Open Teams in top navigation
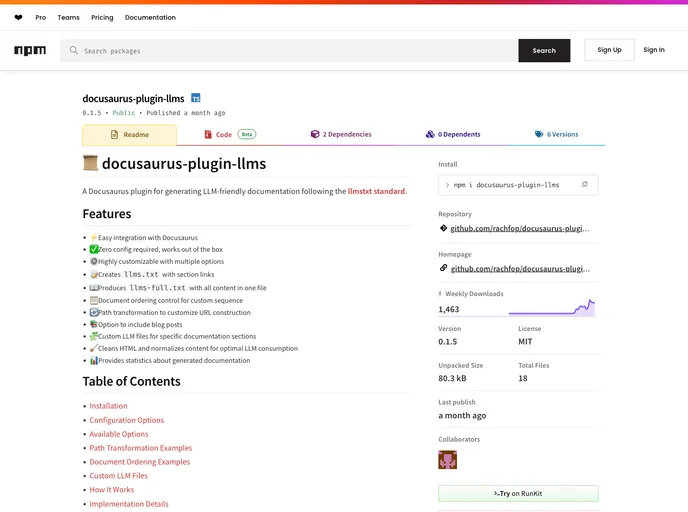The height and width of the screenshot is (512, 688). (68, 18)
